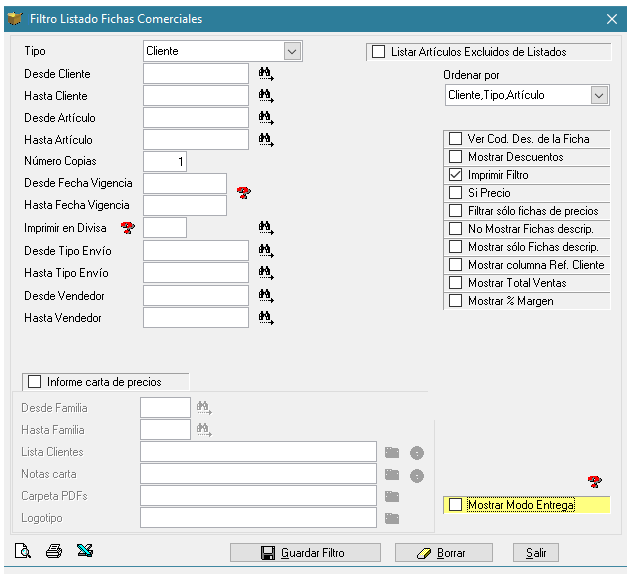Click red help icon above Mostrar Modo Entrega
The image size is (633, 576).
pos(595,483)
